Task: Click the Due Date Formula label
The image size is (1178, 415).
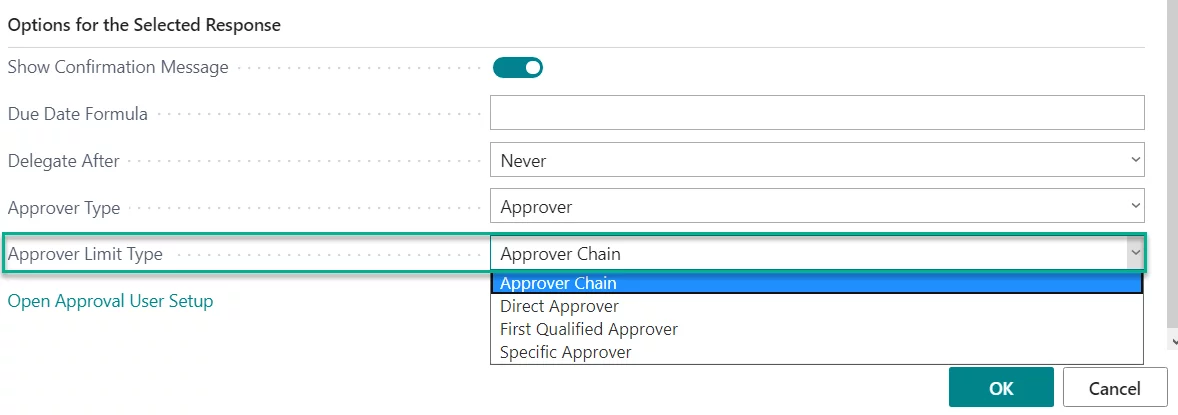Action: (78, 114)
